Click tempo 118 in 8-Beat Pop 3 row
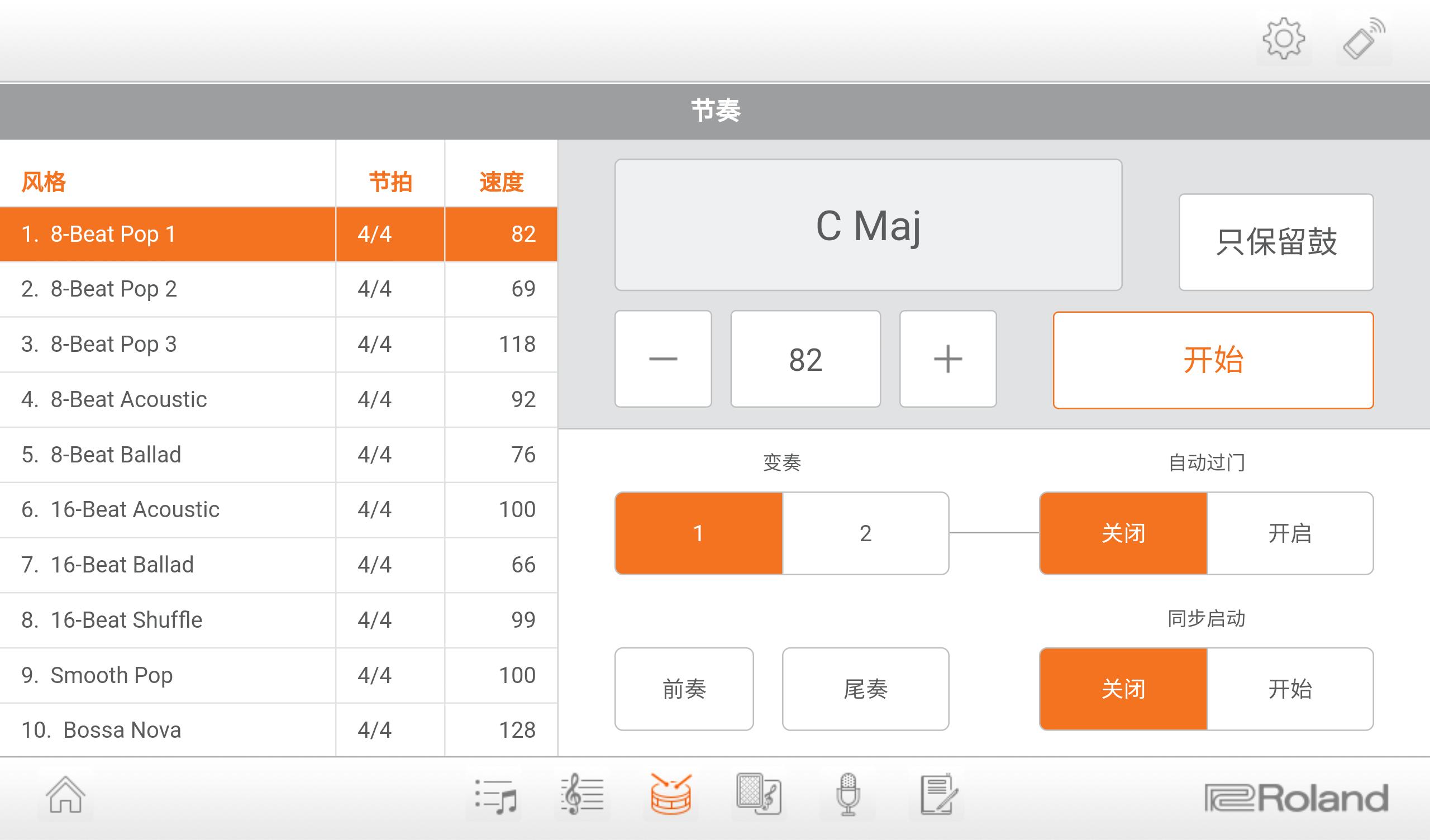Image resolution: width=1430 pixels, height=840 pixels. (517, 344)
